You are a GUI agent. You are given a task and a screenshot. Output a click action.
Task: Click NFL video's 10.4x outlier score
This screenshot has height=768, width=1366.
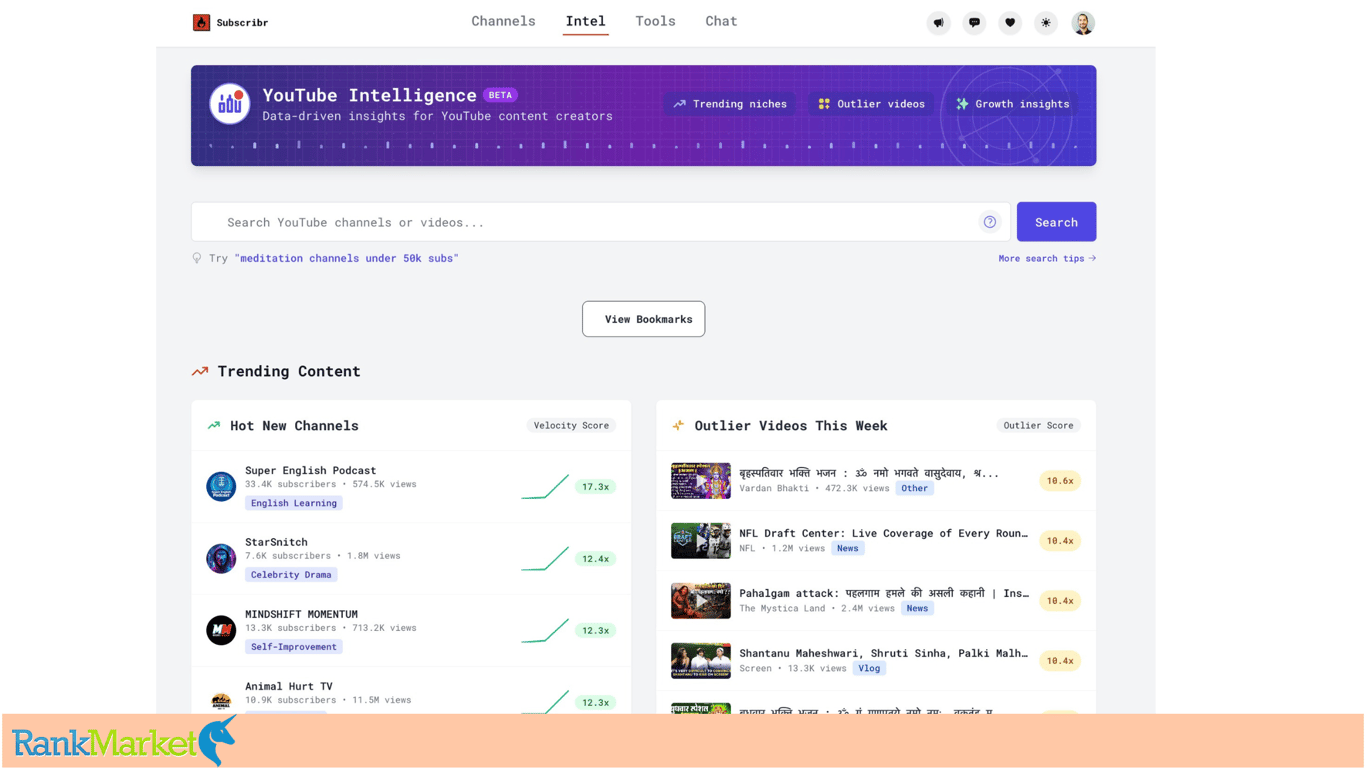click(1060, 541)
